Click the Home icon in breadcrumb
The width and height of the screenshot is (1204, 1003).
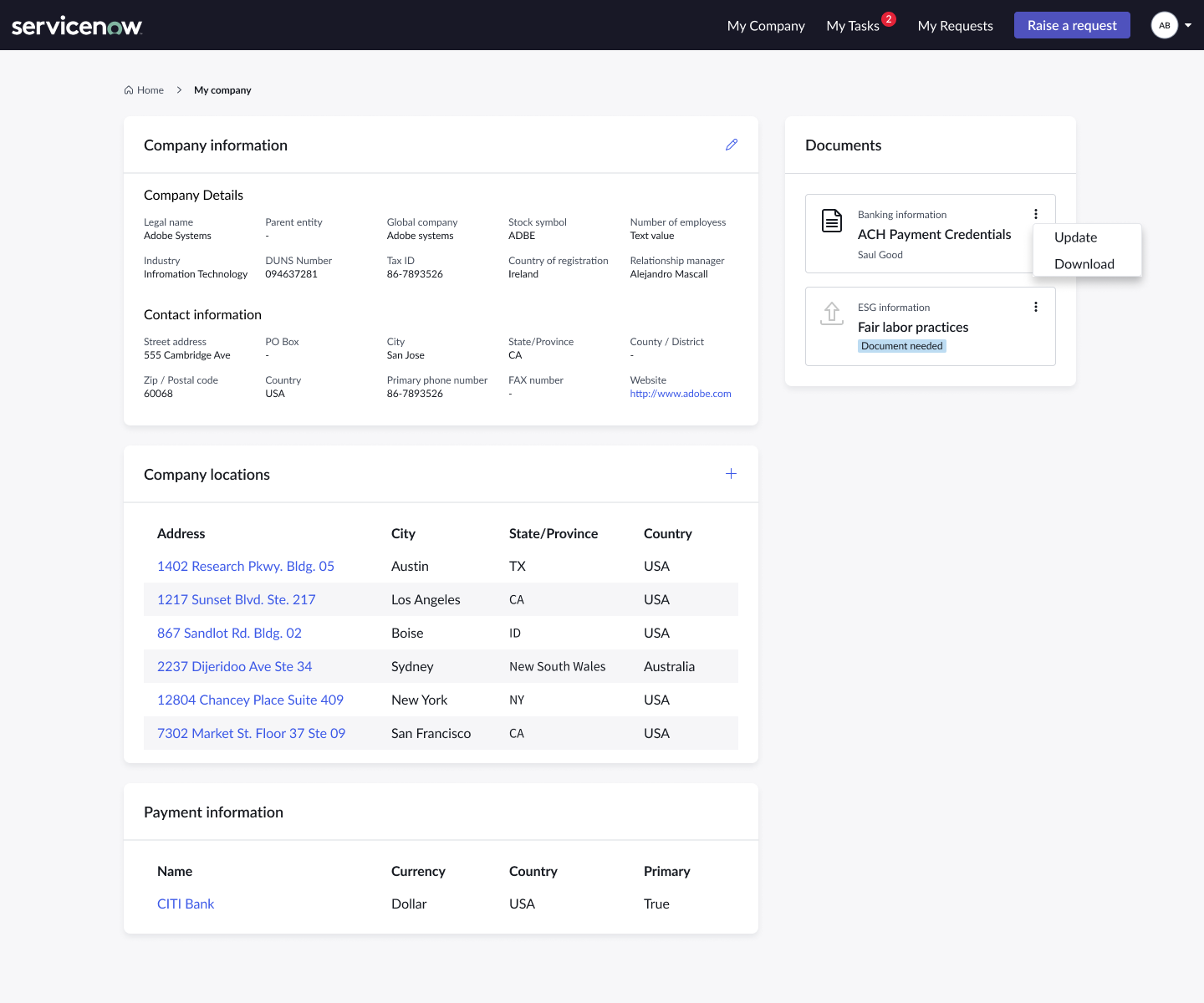pyautogui.click(x=129, y=90)
